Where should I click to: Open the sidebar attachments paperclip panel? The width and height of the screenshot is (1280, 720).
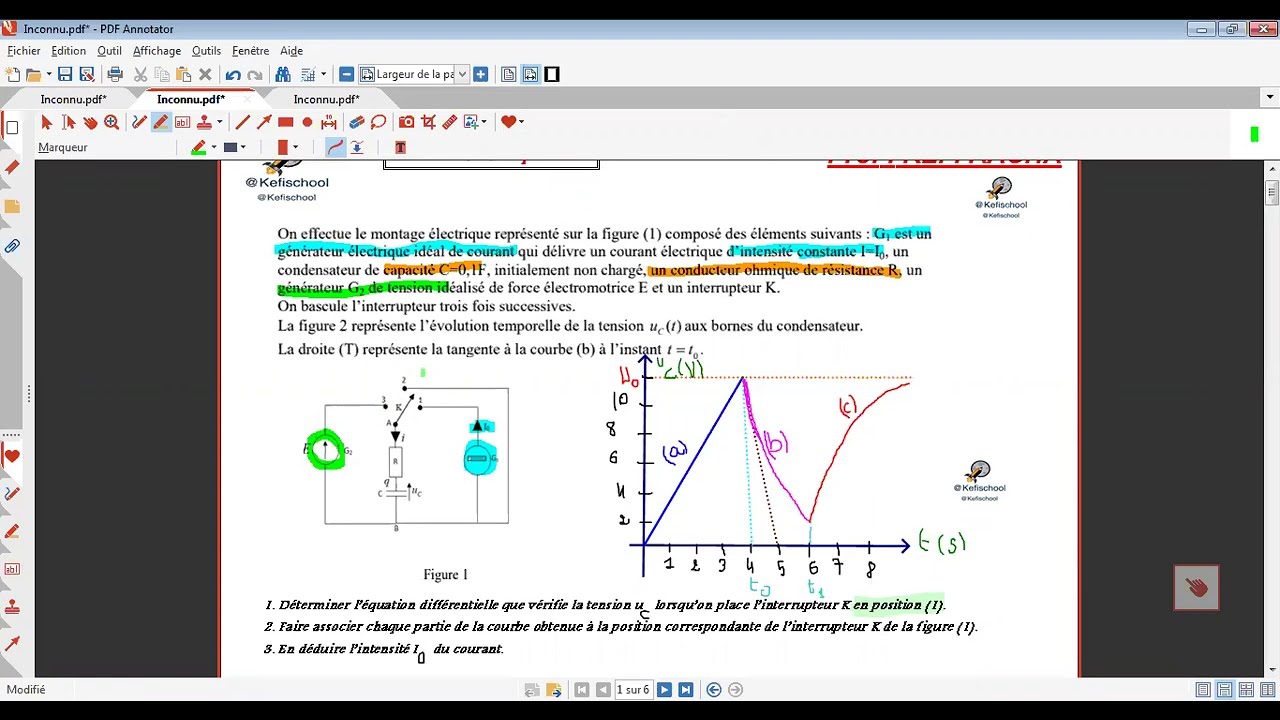coord(12,246)
